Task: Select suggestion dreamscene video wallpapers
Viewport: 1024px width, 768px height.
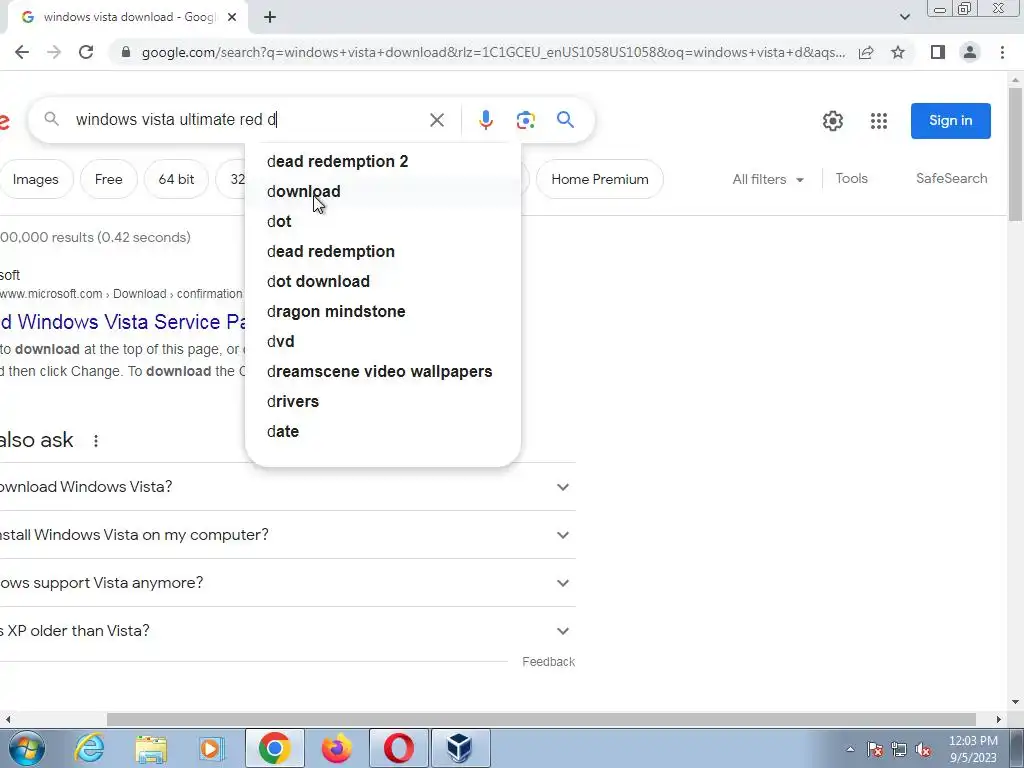Action: (x=383, y=372)
